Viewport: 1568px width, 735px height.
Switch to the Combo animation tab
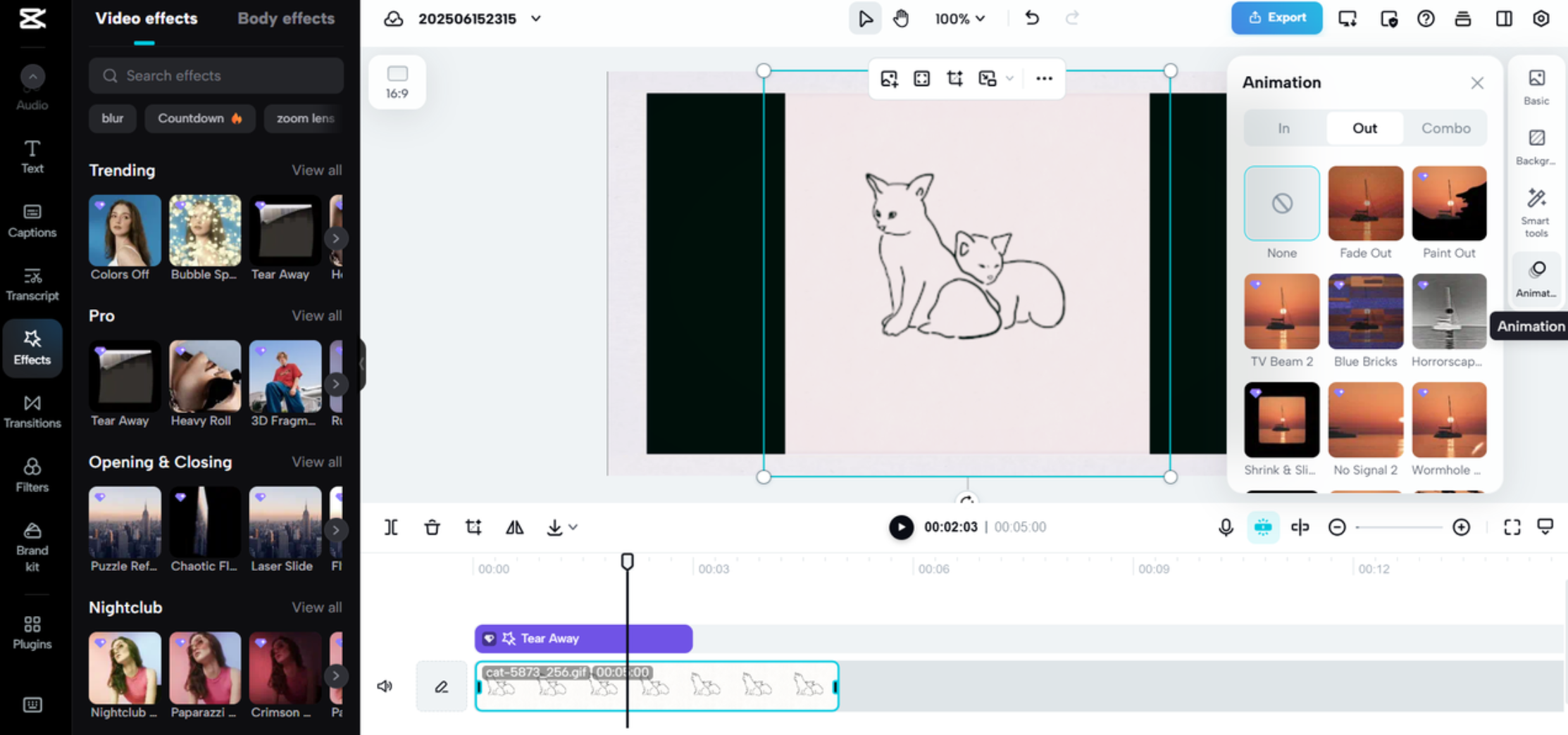[1445, 127]
